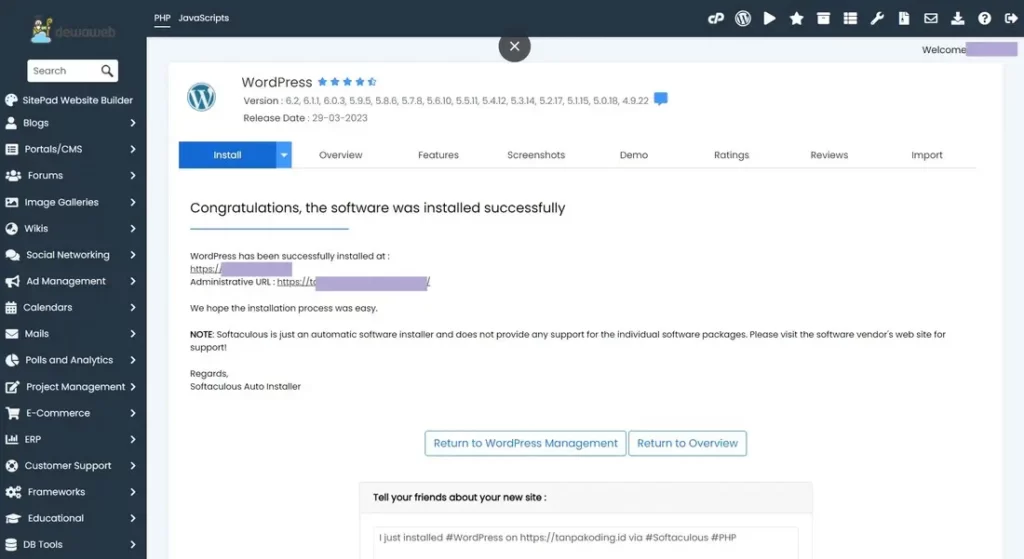
Task: Expand the Frameworks category
Action: 71,492
